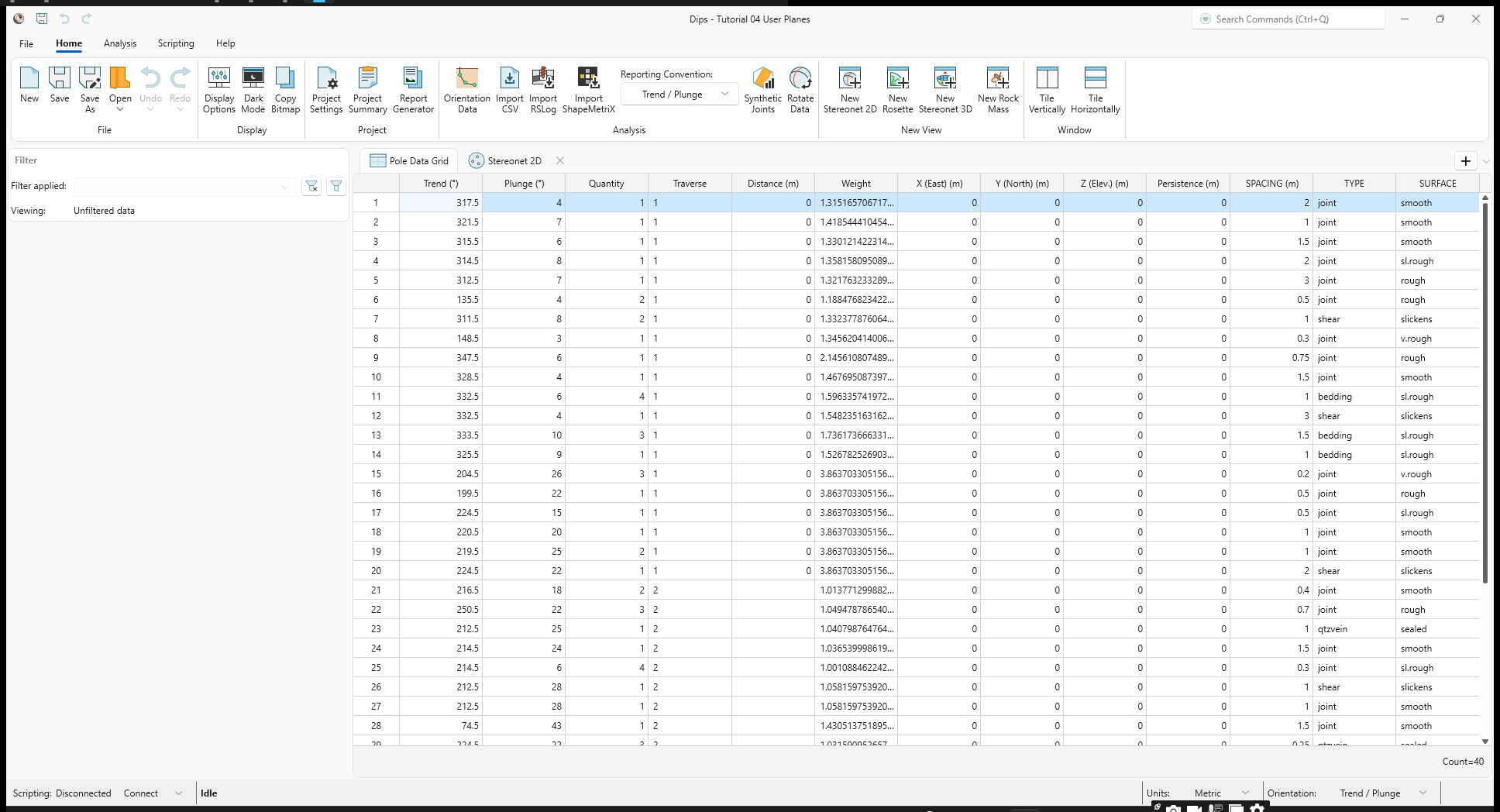This screenshot has height=812, width=1500.
Task: Switch to the Analysis ribbon tab
Action: tap(120, 43)
